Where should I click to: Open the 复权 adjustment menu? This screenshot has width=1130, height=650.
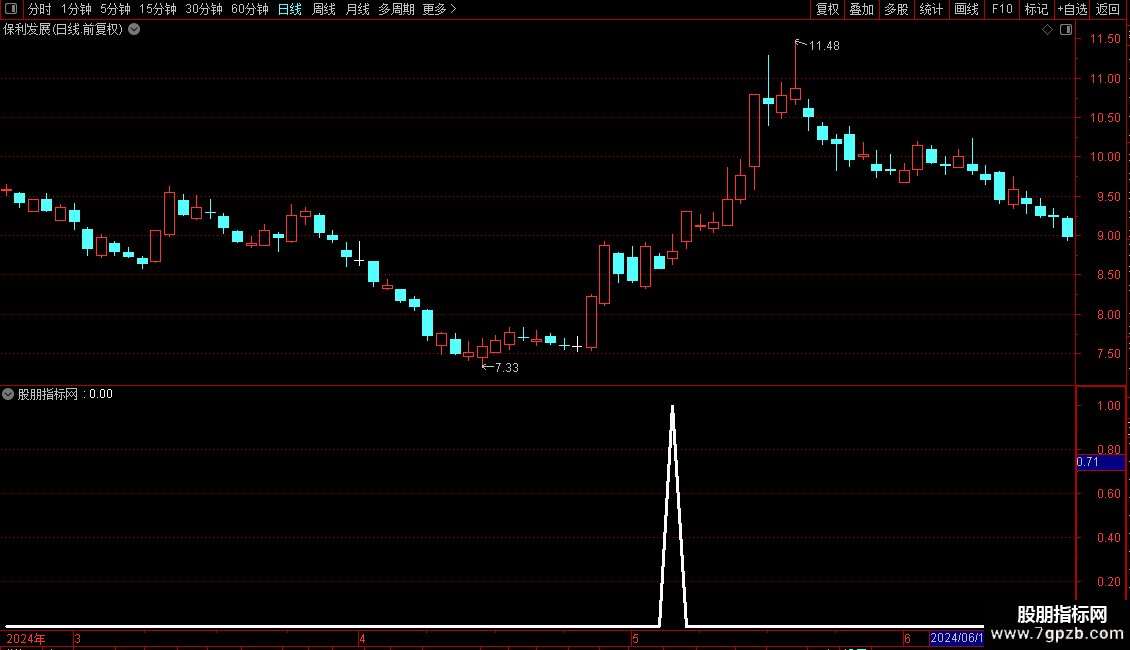827,9
